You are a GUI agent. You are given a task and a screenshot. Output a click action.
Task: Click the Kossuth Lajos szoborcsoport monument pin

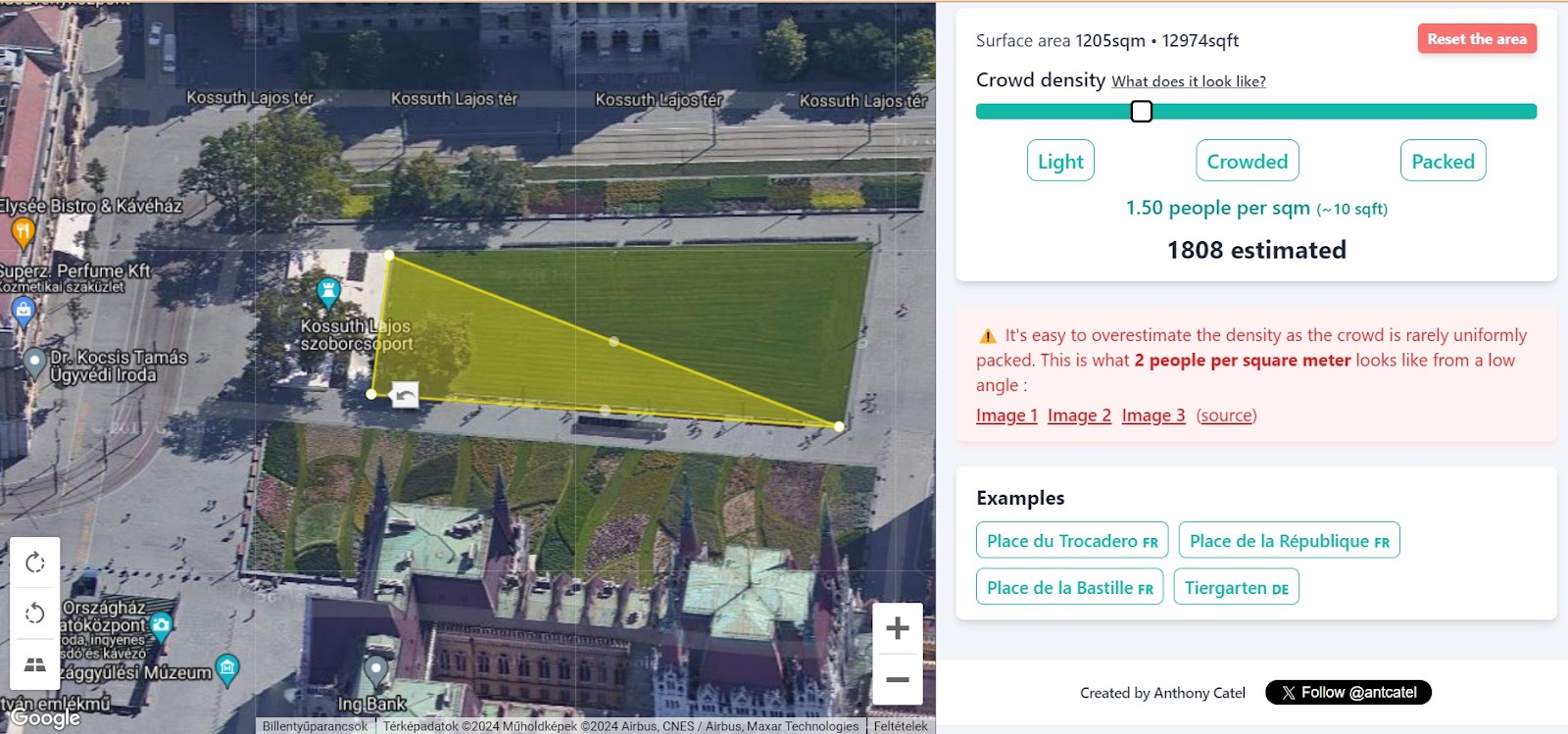coord(328,292)
